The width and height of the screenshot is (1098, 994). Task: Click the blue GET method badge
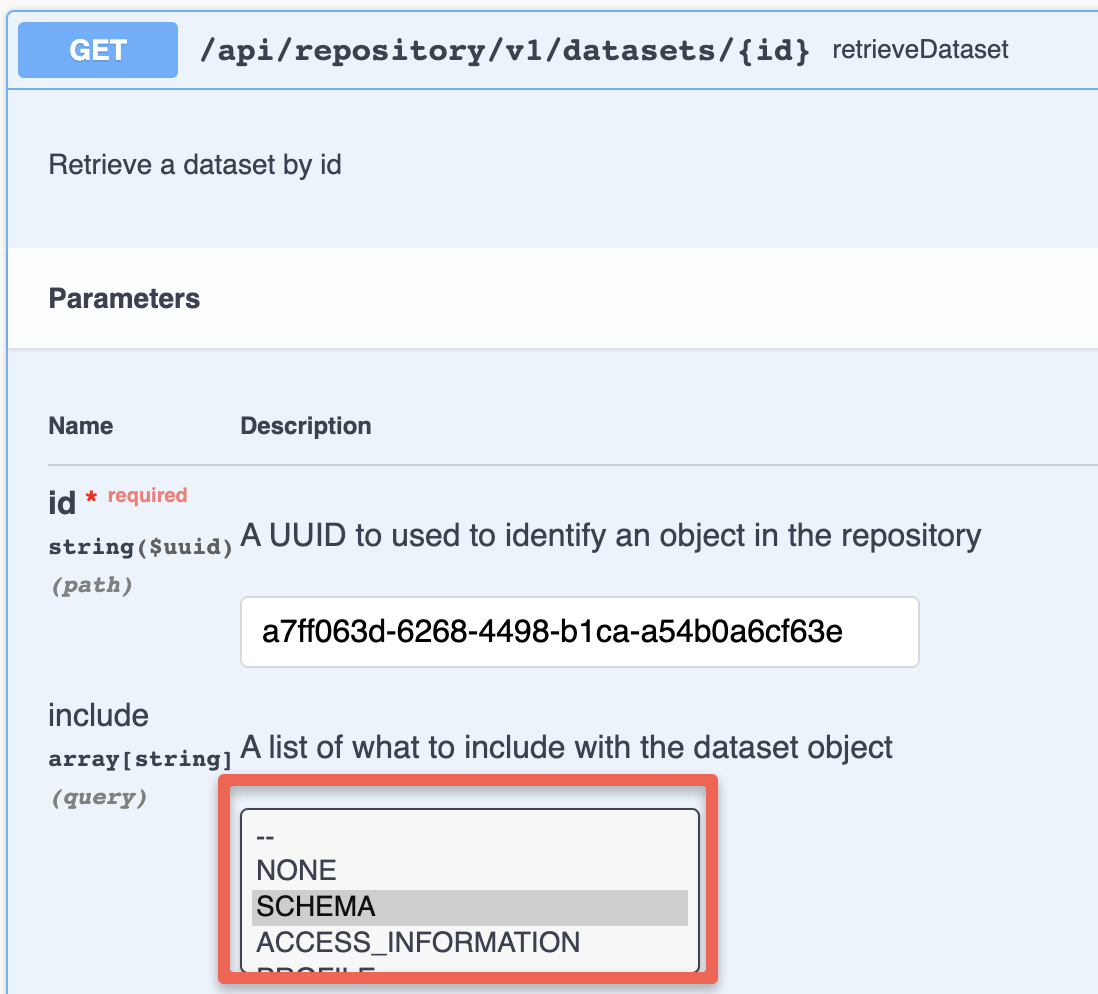click(x=98, y=50)
